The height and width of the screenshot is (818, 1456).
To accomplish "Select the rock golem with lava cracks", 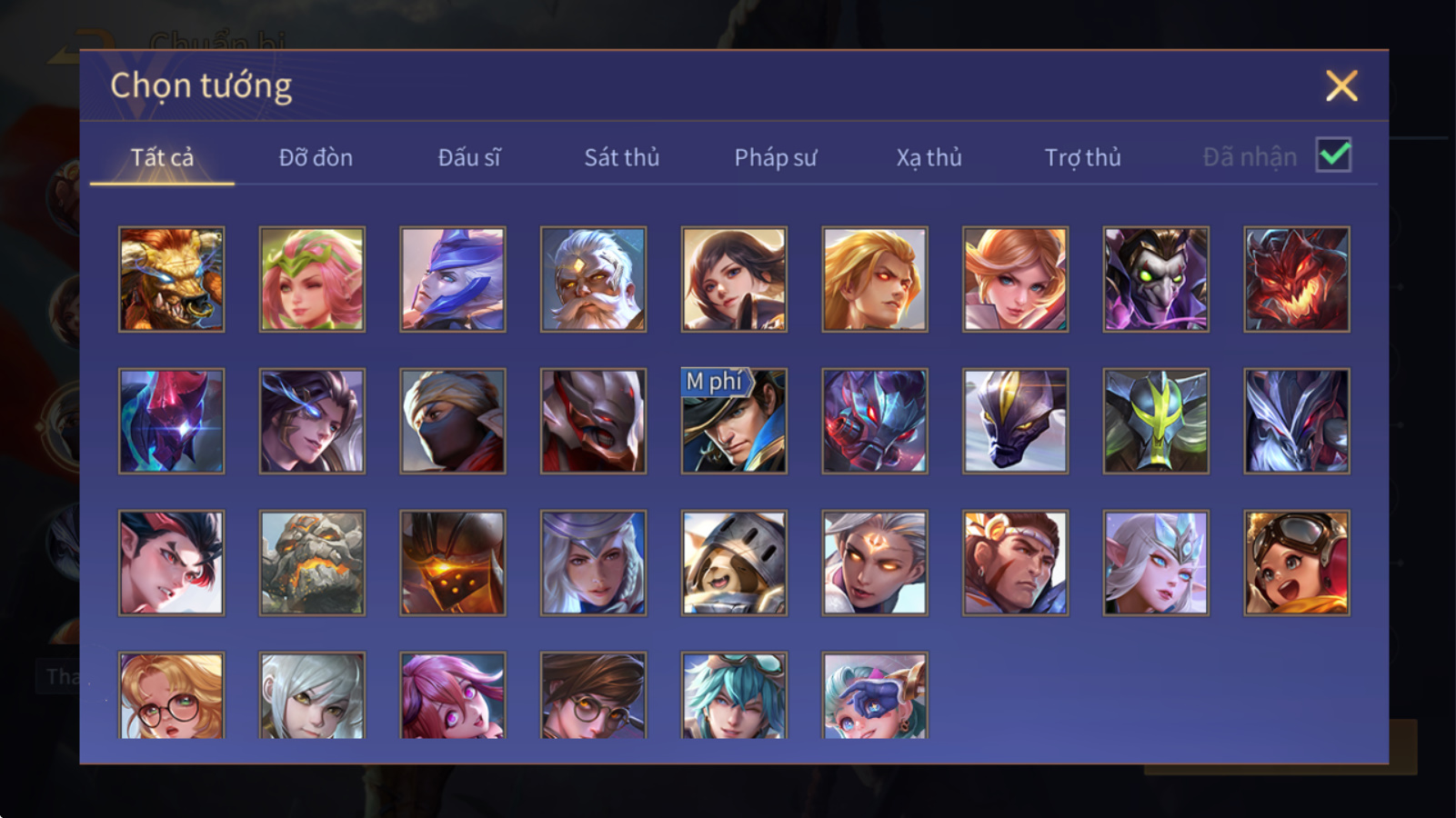I will pyautogui.click(x=312, y=563).
